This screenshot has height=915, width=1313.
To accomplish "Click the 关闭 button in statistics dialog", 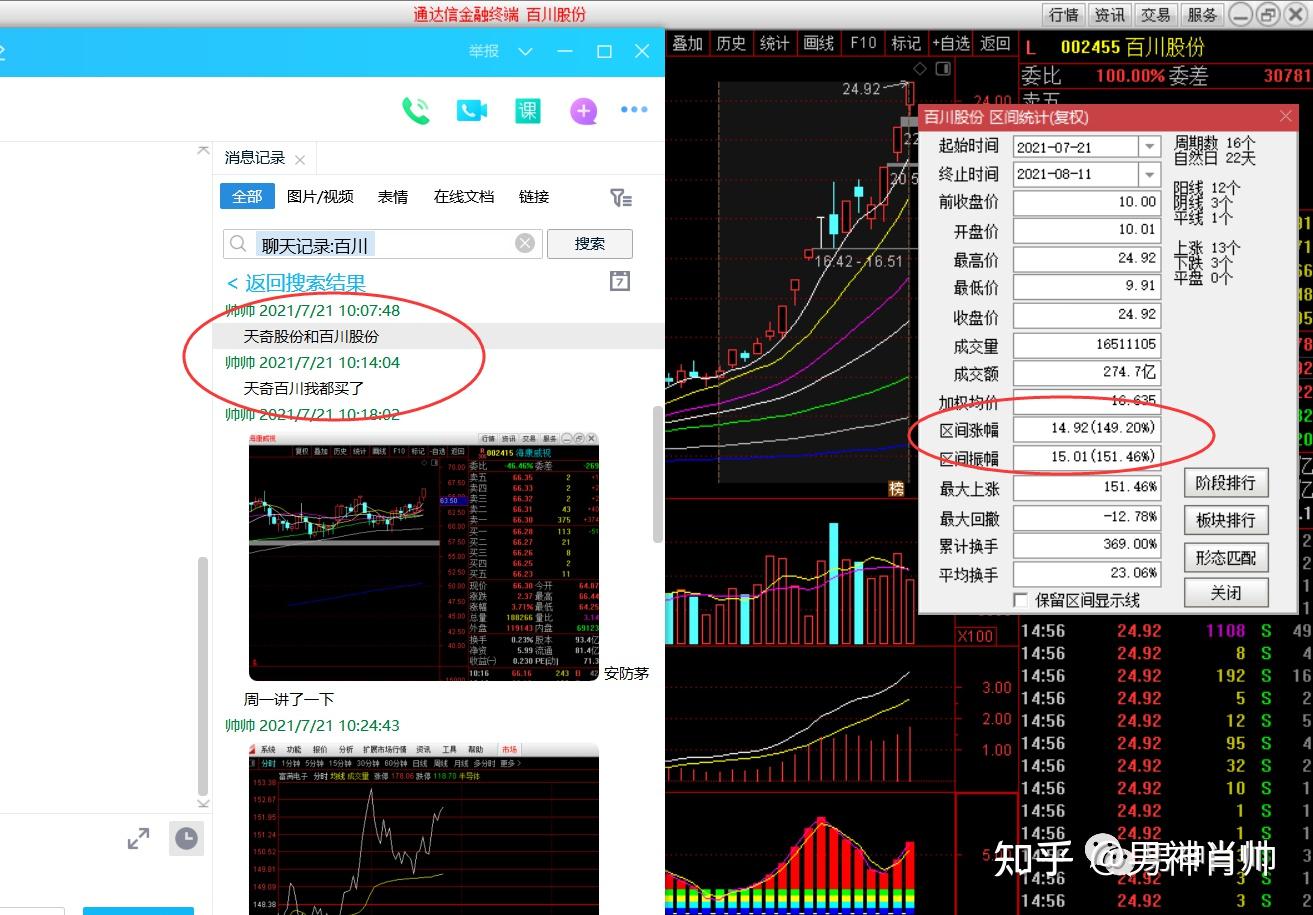I will 1226,592.
